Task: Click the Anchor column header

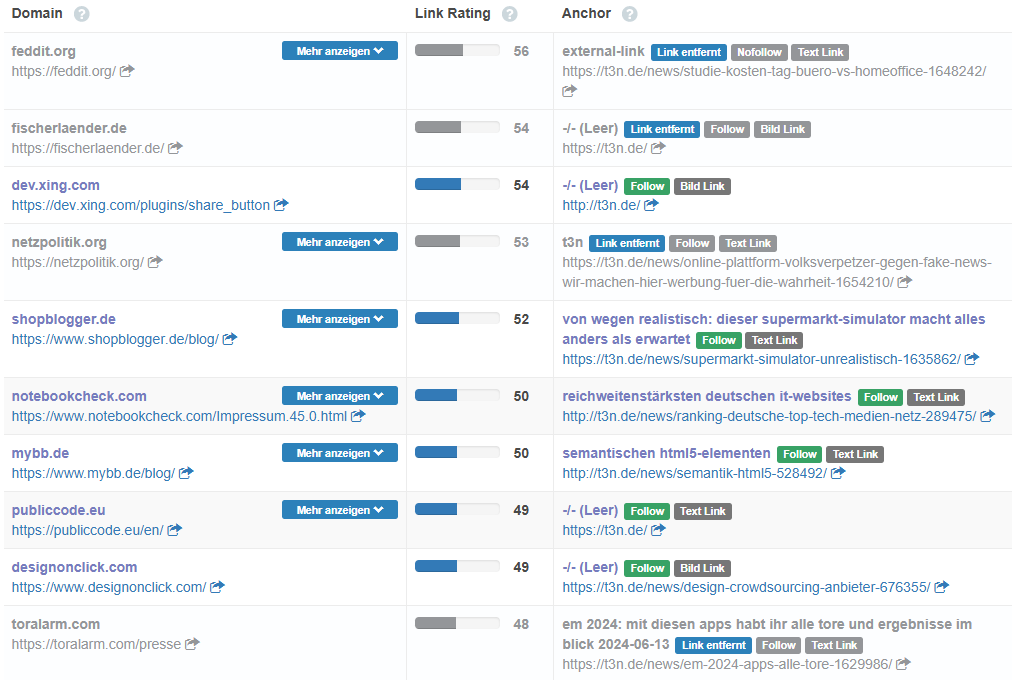Action: pos(586,13)
